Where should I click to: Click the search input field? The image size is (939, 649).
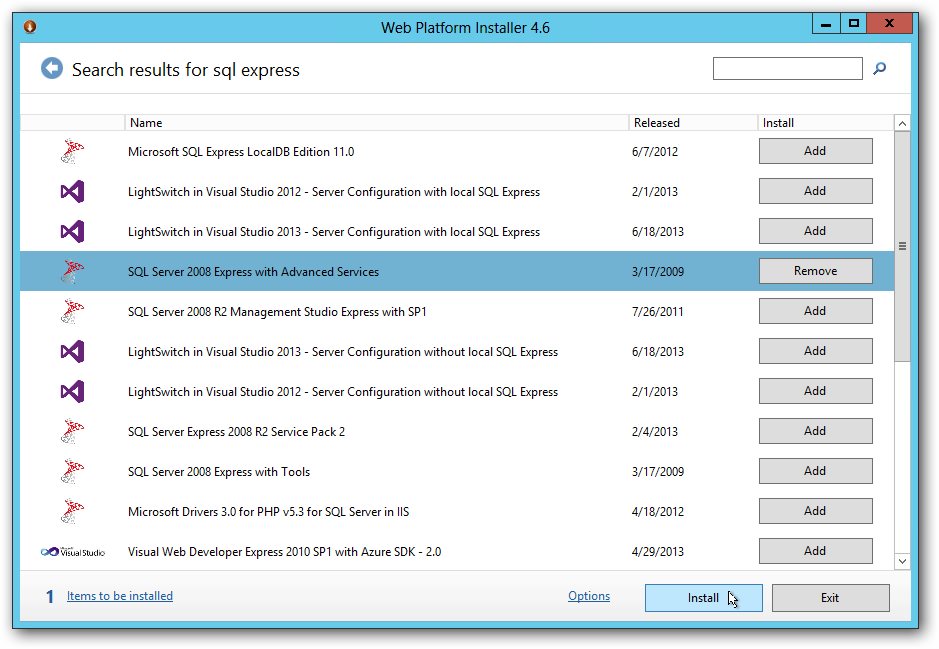[787, 68]
